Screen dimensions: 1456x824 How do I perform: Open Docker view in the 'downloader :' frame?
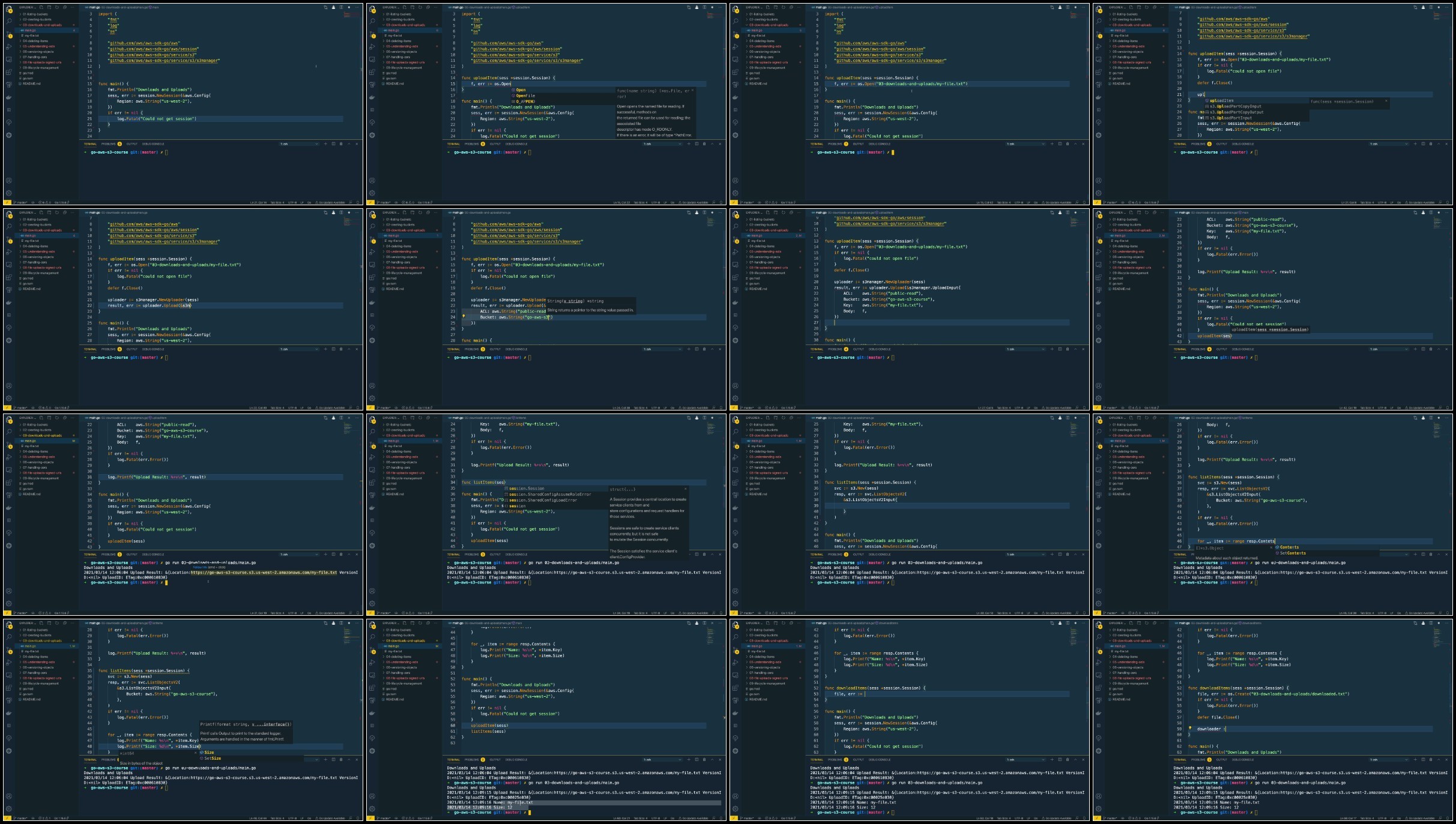[1099, 714]
